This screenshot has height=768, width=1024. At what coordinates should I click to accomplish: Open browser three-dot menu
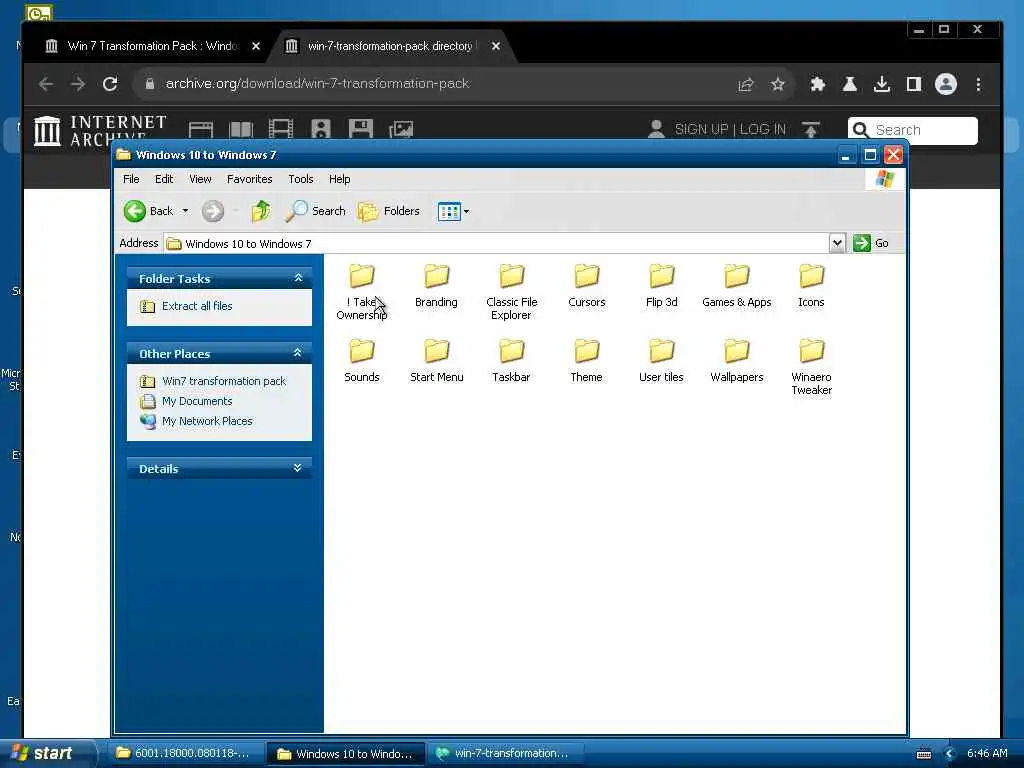click(x=978, y=84)
